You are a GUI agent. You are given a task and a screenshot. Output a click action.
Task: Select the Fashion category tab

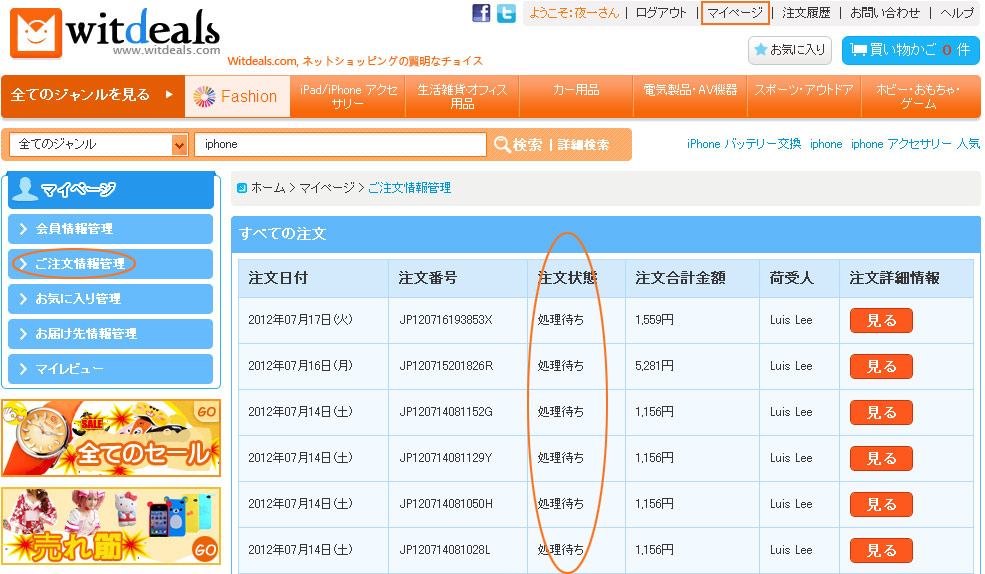237,96
